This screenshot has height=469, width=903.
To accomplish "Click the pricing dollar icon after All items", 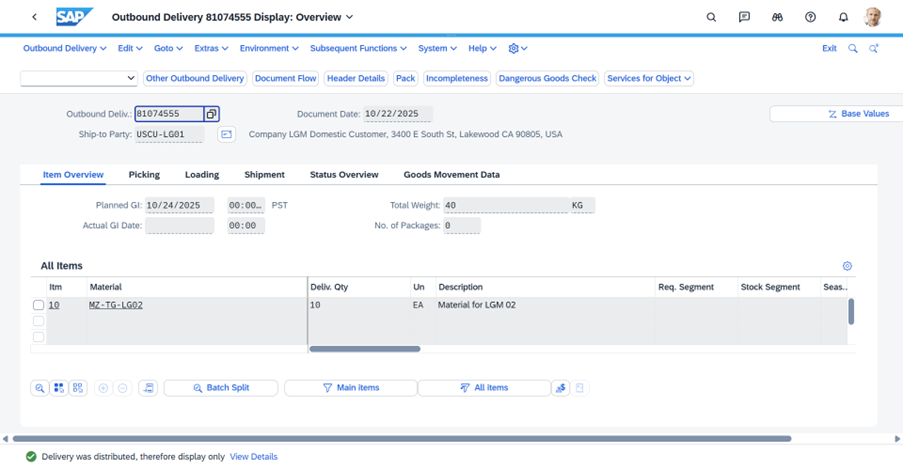I will [x=560, y=388].
